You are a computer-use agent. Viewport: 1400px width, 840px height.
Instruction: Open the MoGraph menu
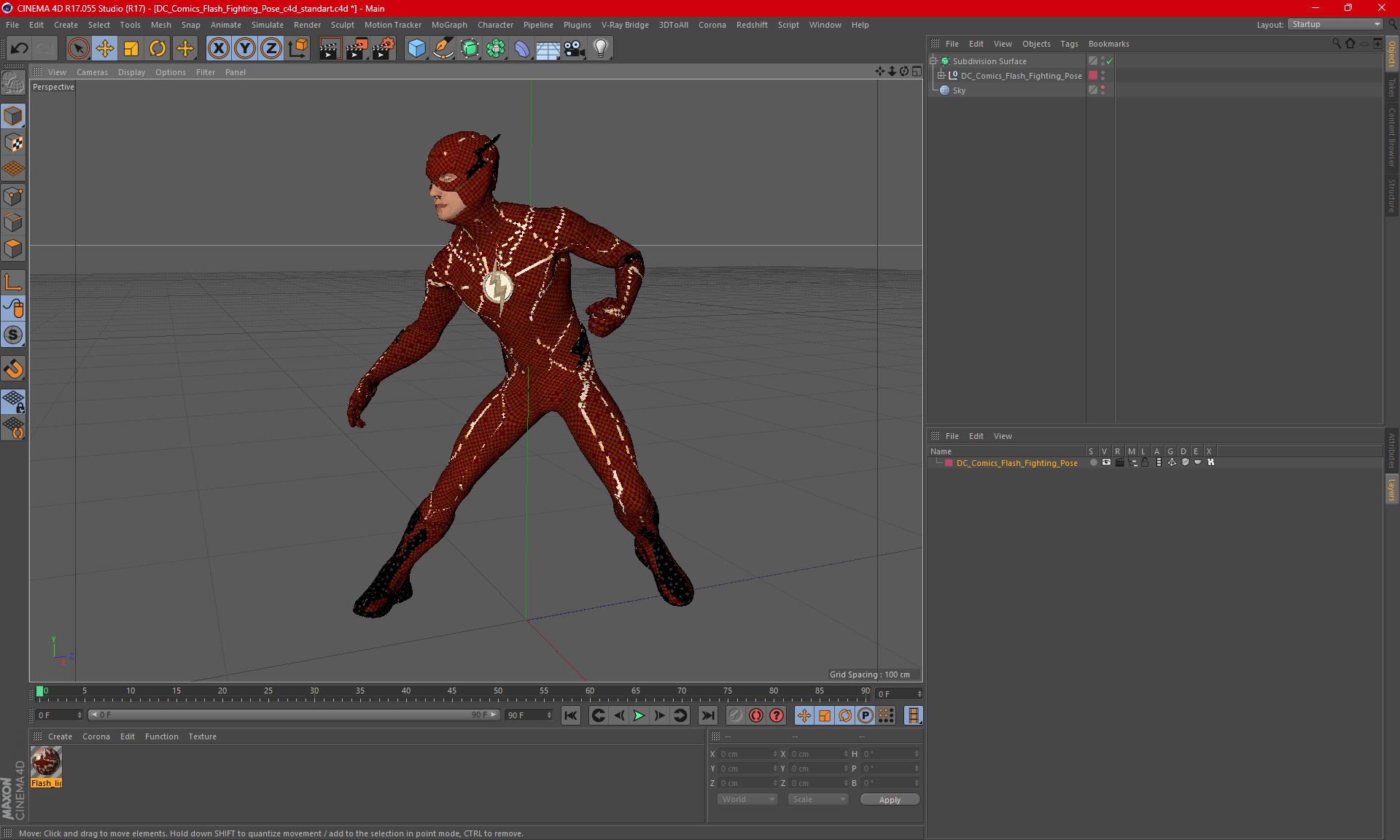pyautogui.click(x=449, y=25)
